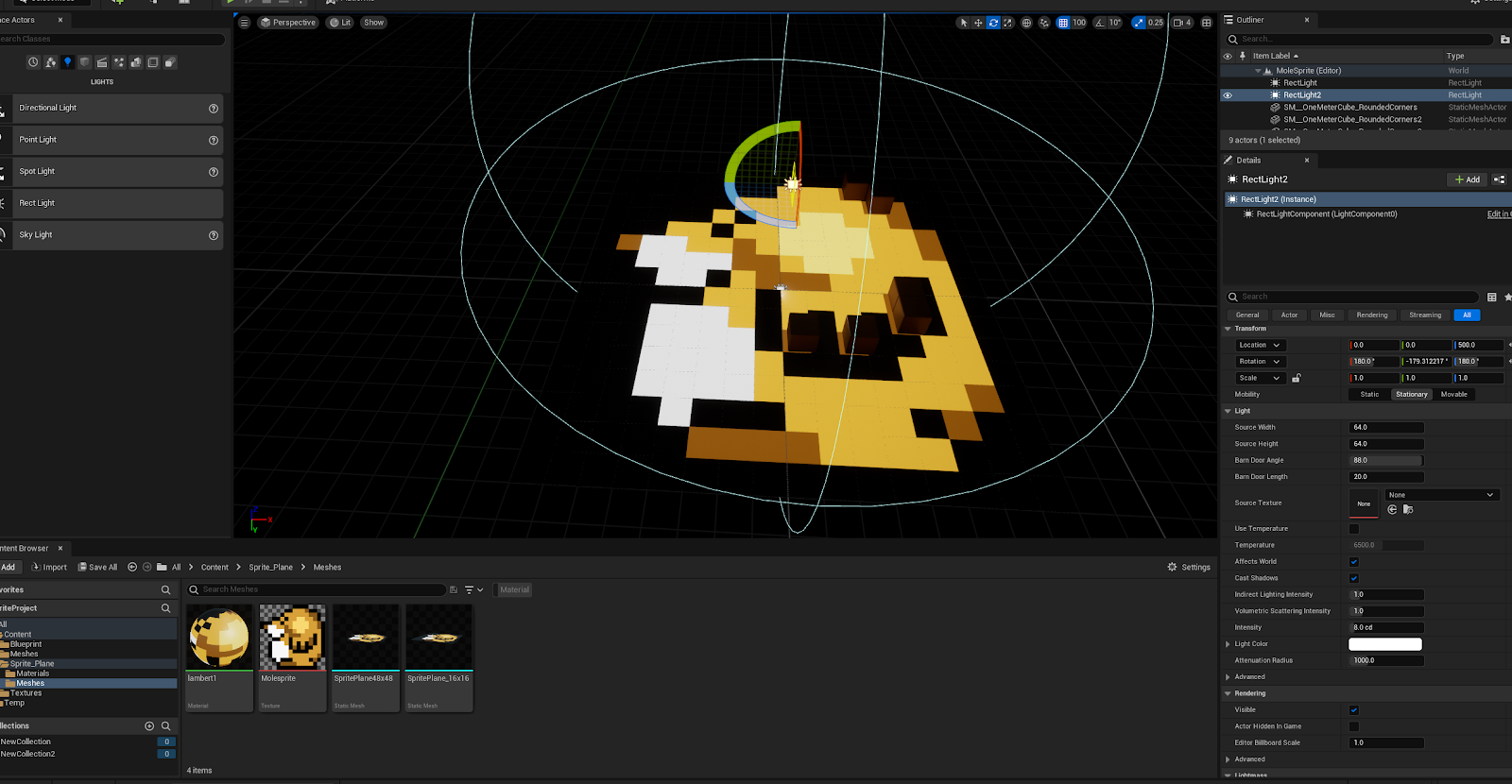Enable Use Temperature checkbox
This screenshot has height=784, width=1512.
(1354, 529)
